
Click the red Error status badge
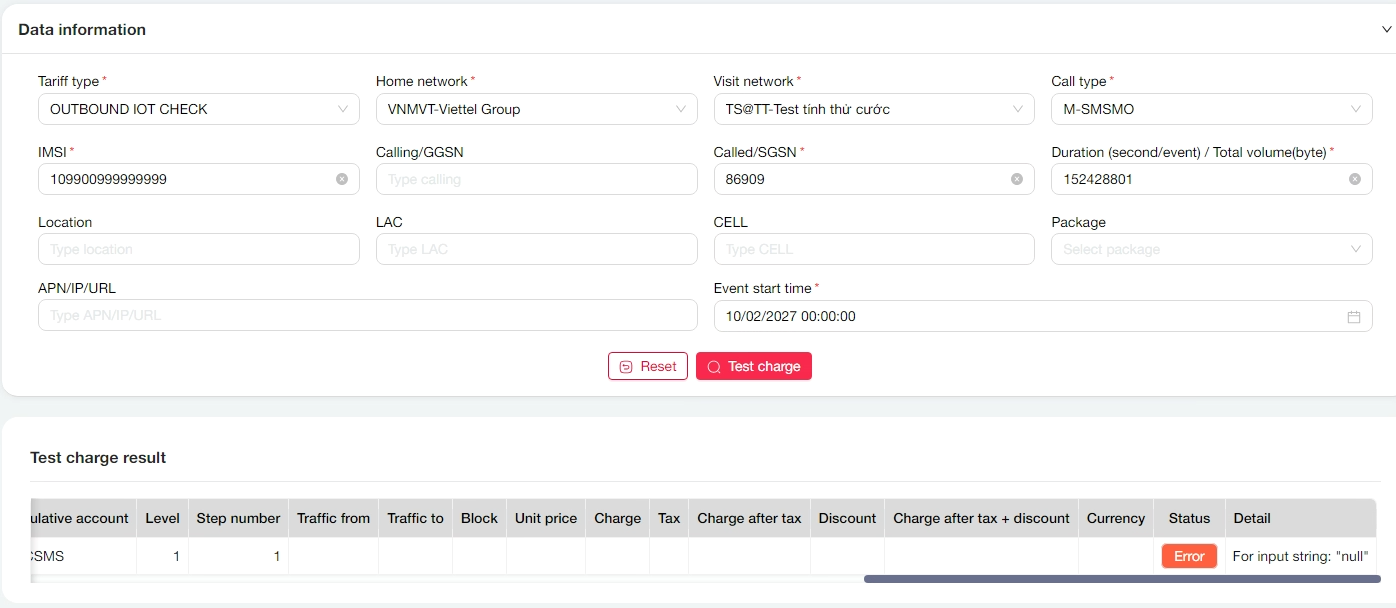(1189, 556)
